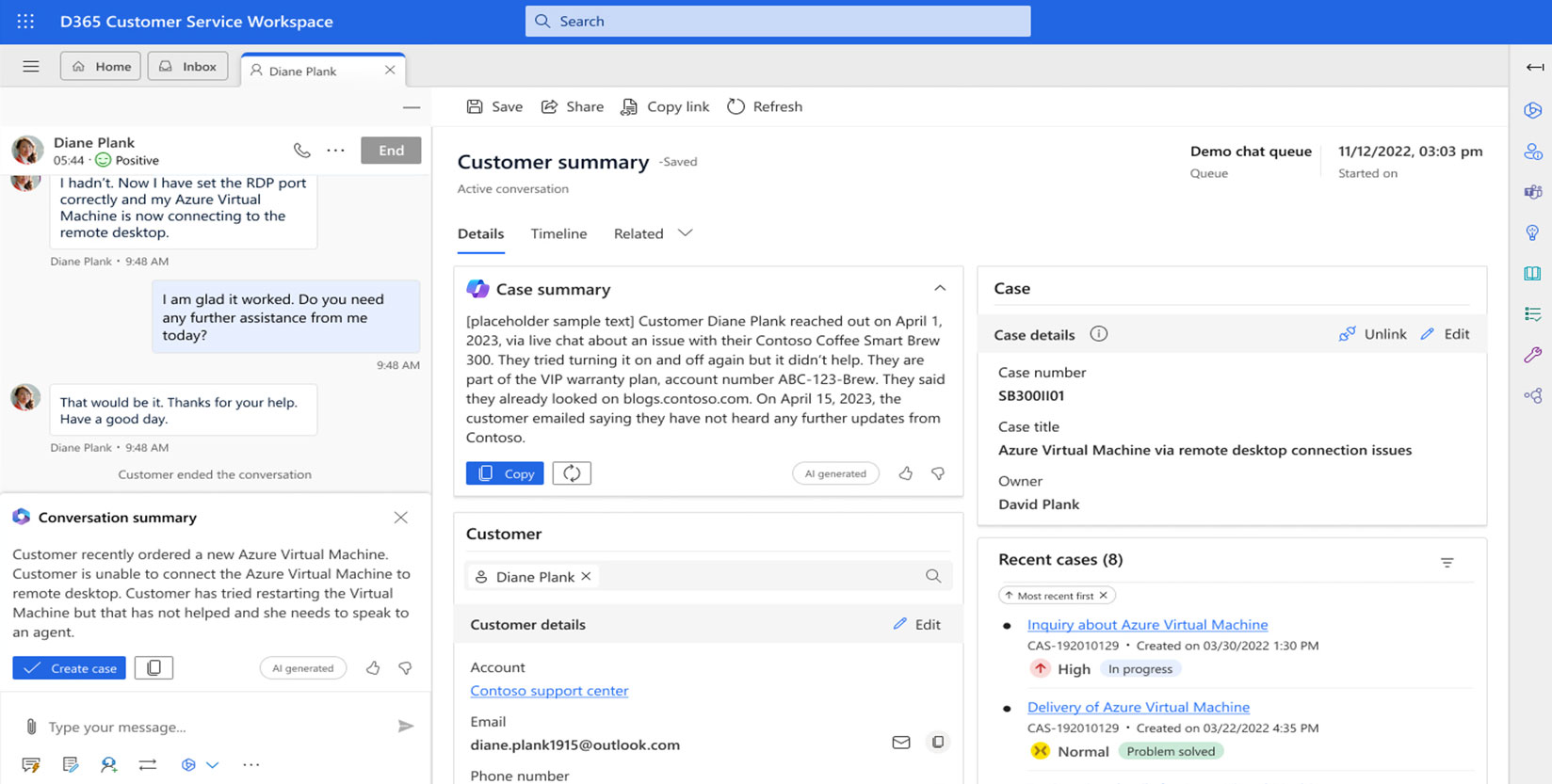This screenshot has width=1552, height=784.
Task: Give thumbs up to conversation summary
Action: coord(373,668)
